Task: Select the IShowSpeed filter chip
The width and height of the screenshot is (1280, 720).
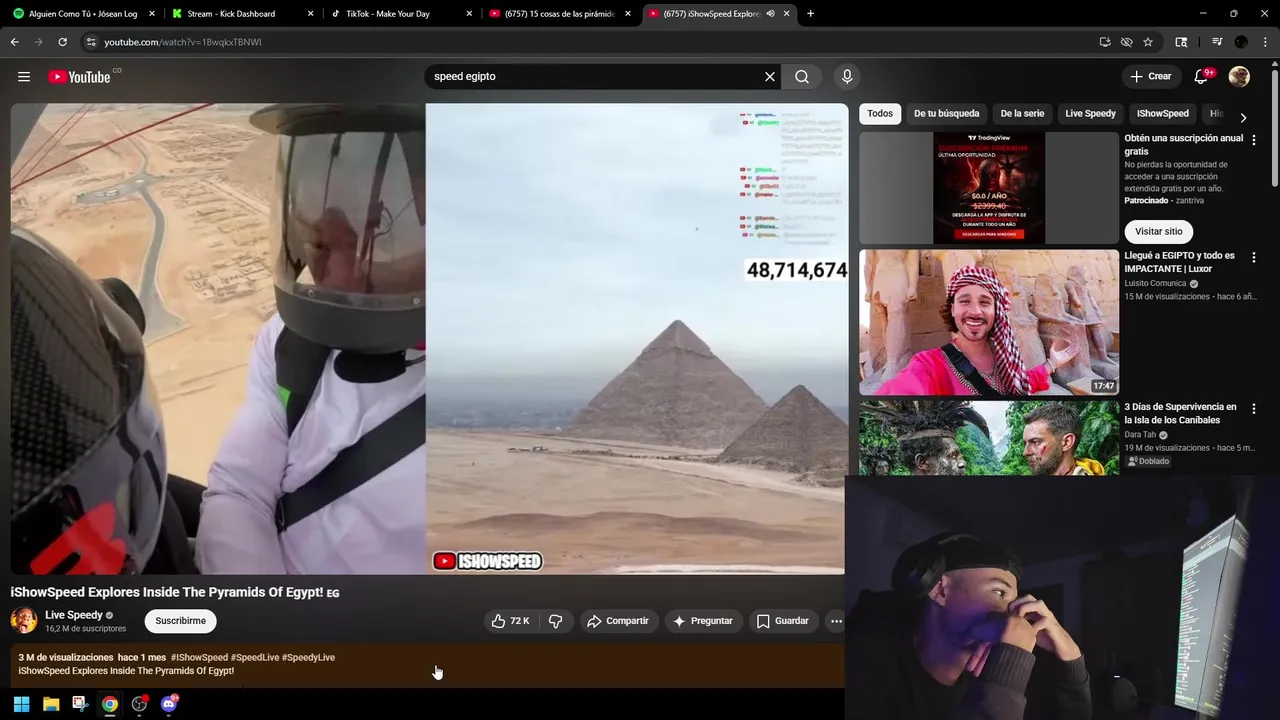Action: pyautogui.click(x=1162, y=114)
